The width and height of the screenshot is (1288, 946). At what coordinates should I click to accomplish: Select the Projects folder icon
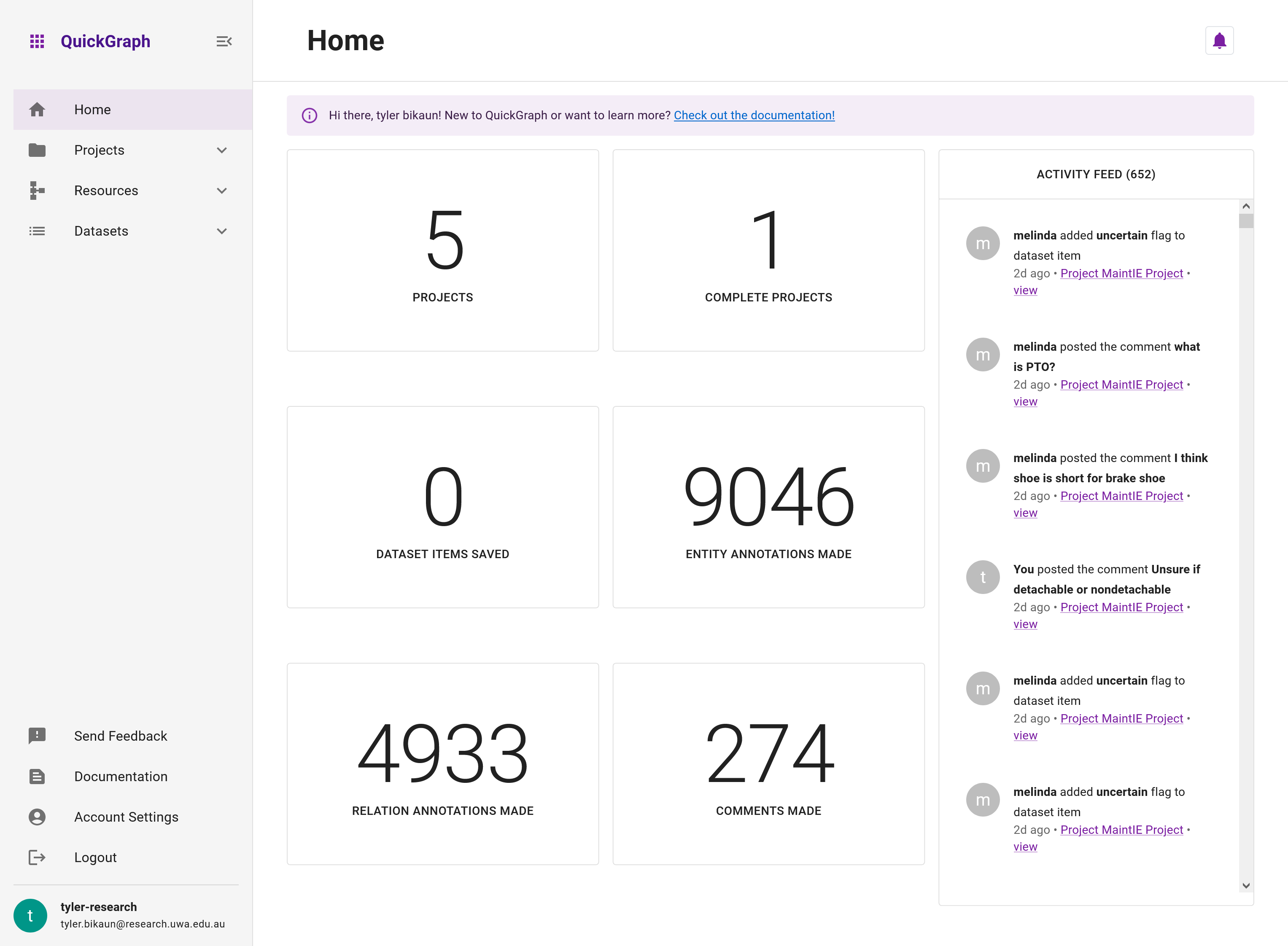[37, 150]
